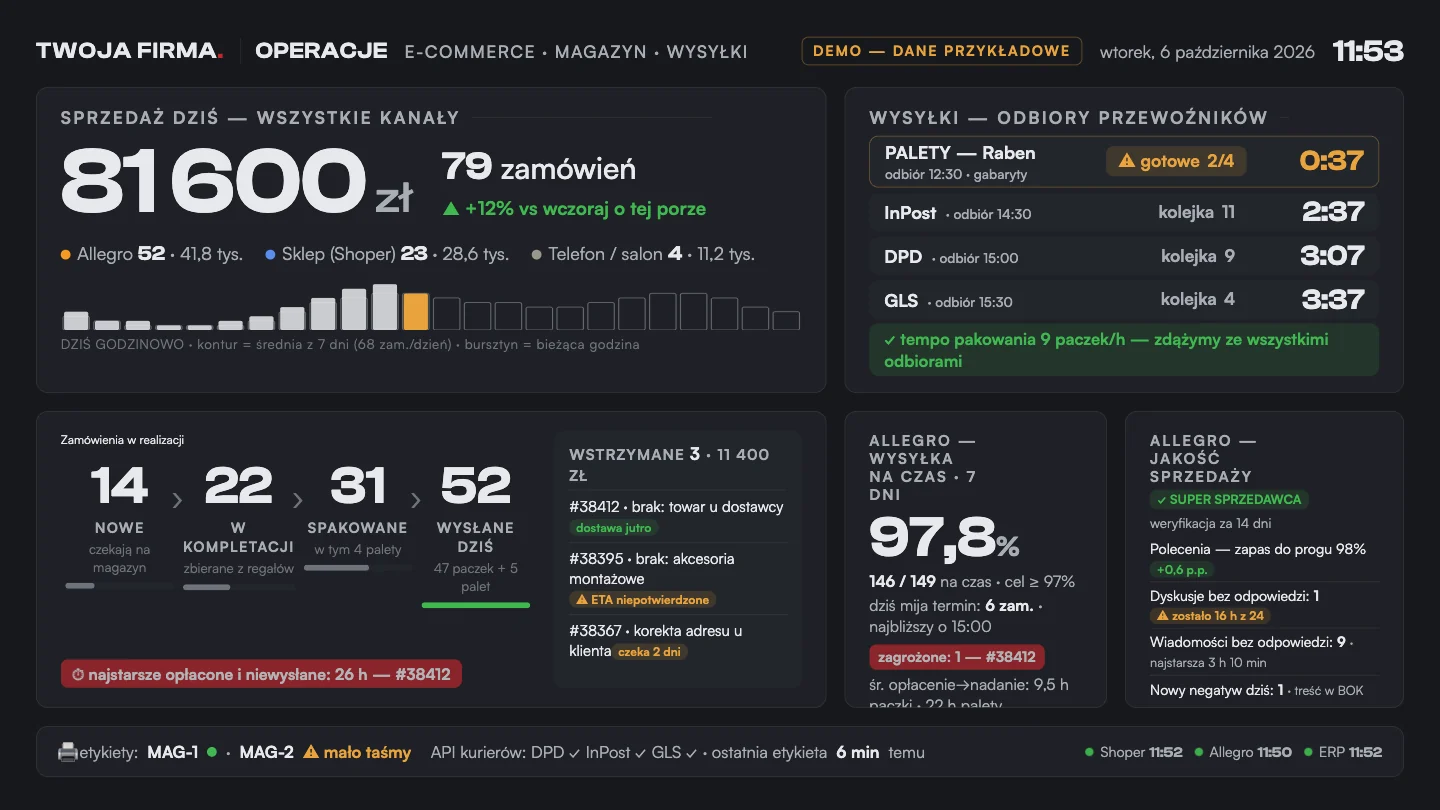The width and height of the screenshot is (1440, 810).
Task: Open the DPD odbiór 15:00 row
Action: point(1124,256)
